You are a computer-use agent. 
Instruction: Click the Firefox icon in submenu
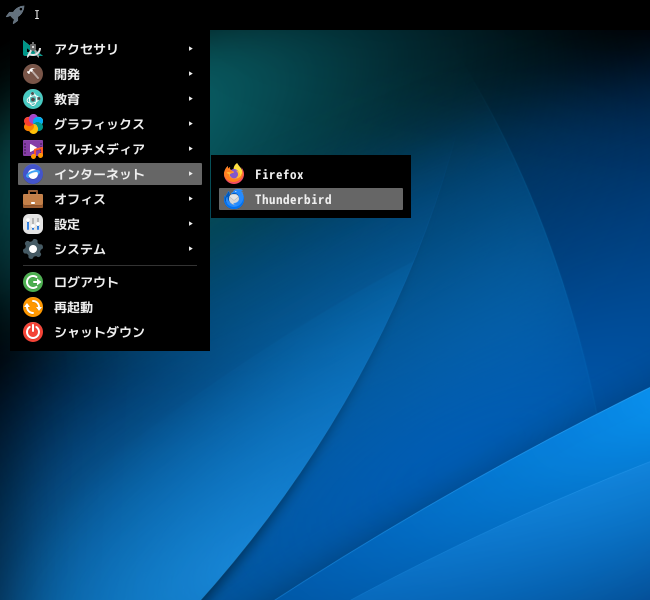(234, 174)
